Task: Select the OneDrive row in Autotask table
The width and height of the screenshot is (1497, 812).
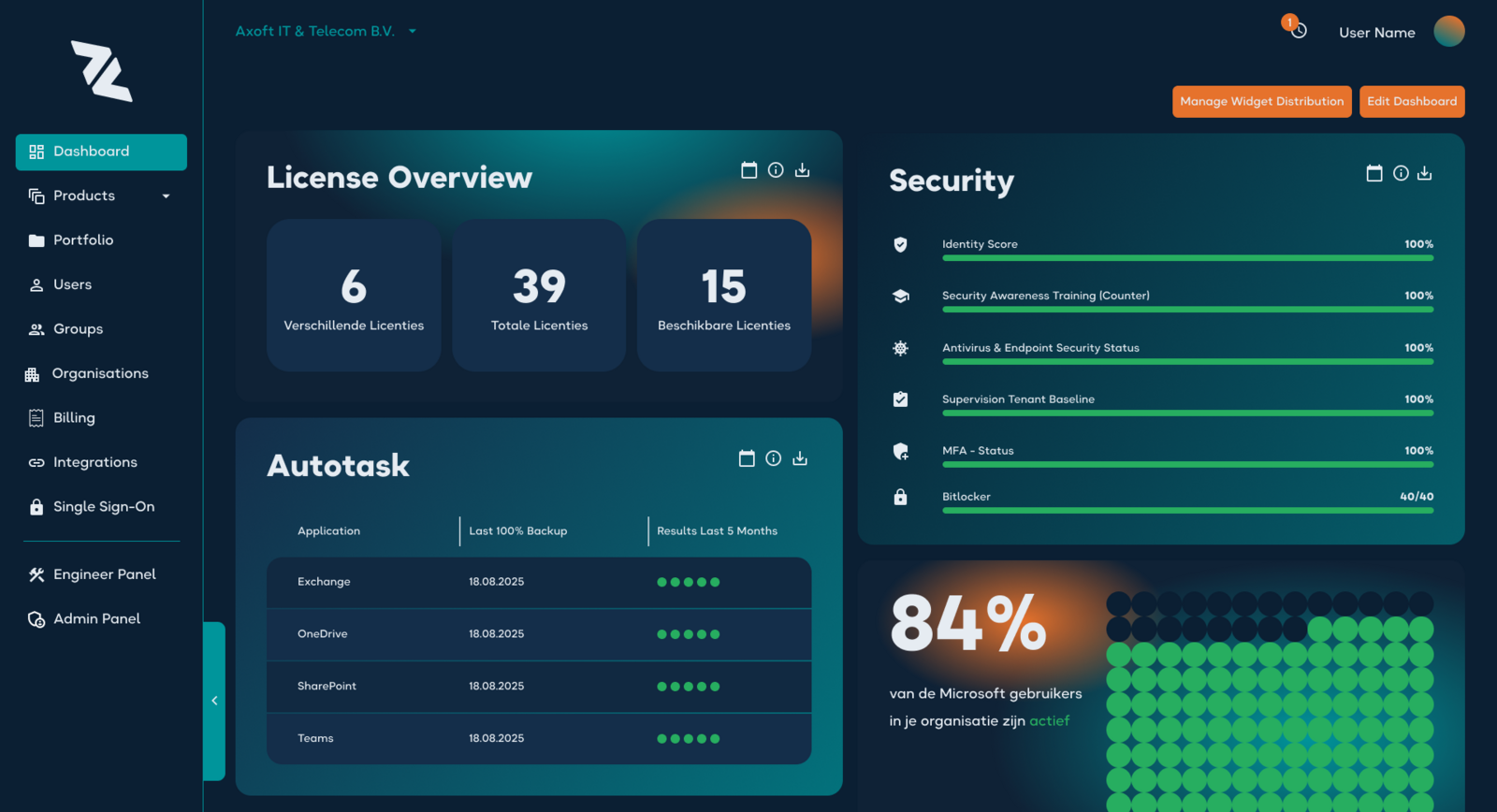Action: pyautogui.click(x=539, y=634)
